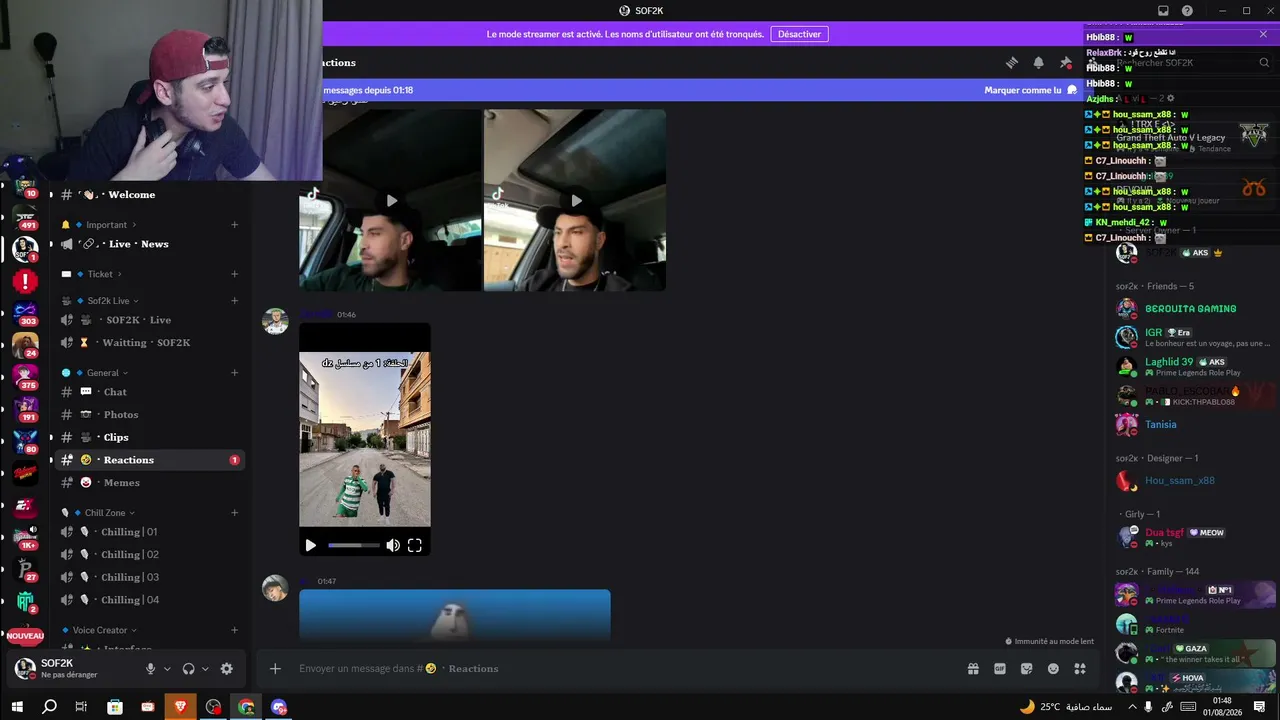Join Waitting SOF2K voice channel

[150, 343]
